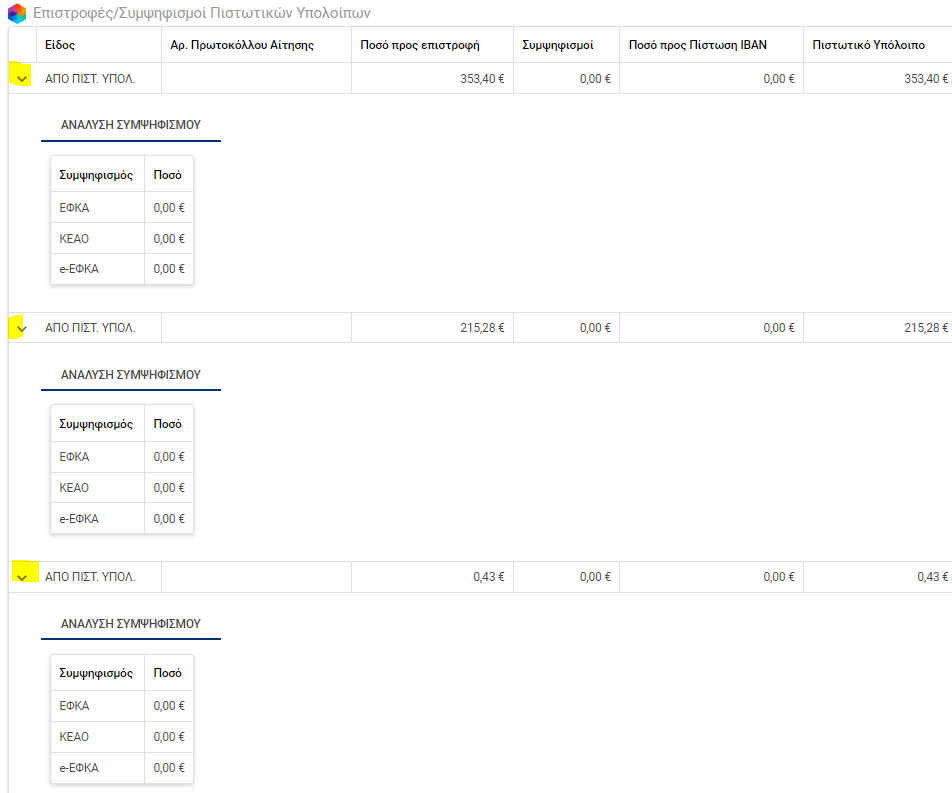
Task: Click Πίστωση IBAN value in the 215,28 € row
Action: pyautogui.click(x=779, y=328)
